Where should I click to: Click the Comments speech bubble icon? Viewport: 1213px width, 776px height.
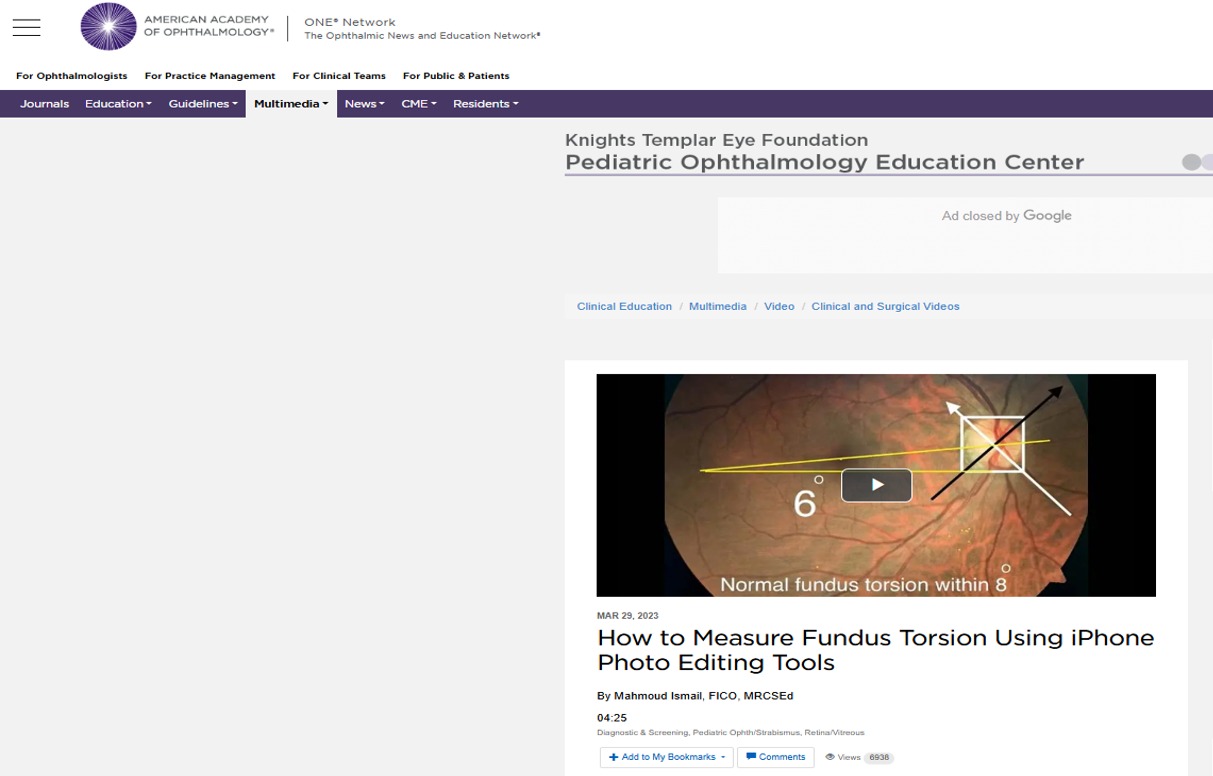(751, 757)
